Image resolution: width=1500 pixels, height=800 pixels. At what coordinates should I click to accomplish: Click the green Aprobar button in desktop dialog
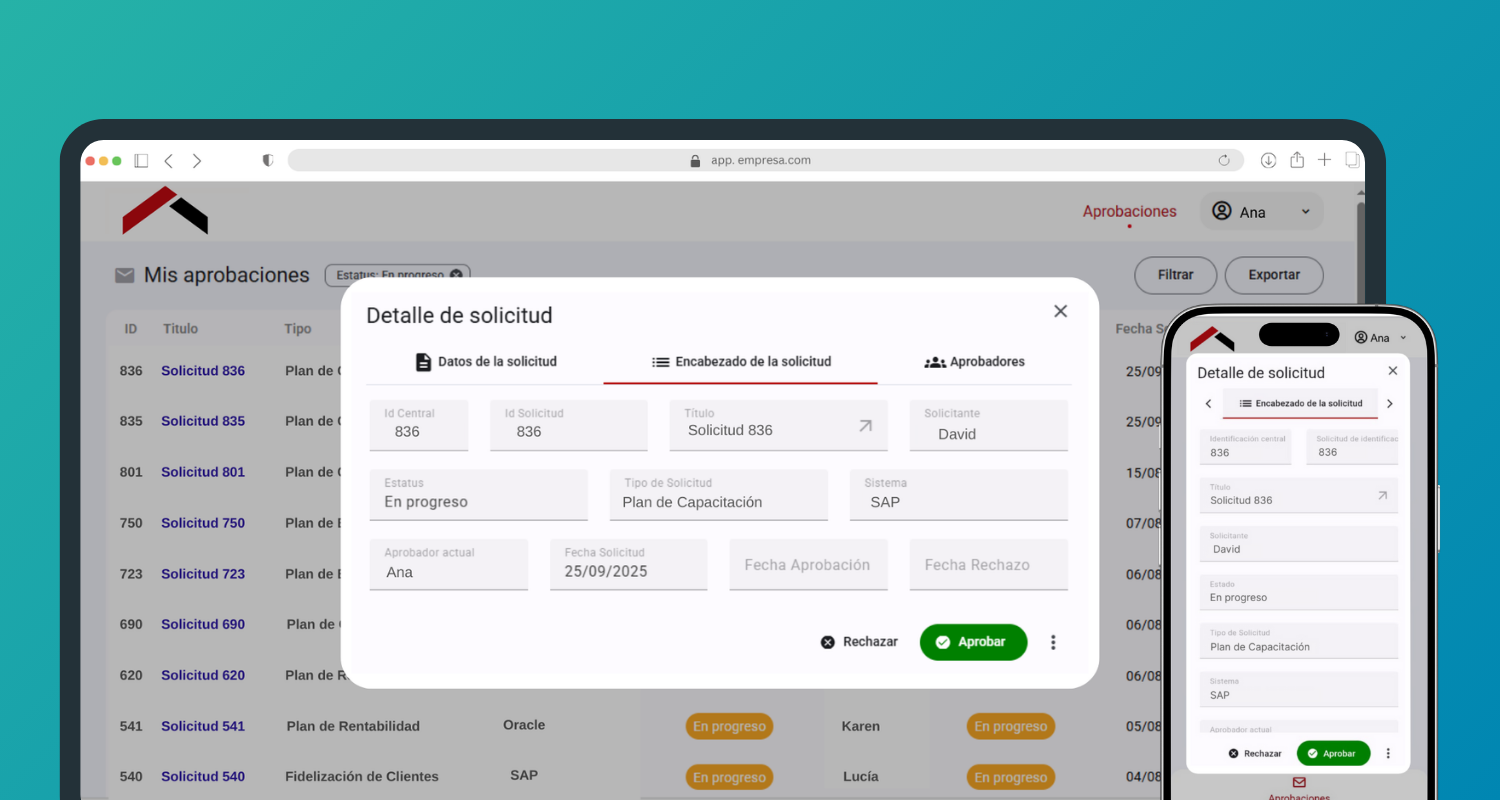point(973,642)
